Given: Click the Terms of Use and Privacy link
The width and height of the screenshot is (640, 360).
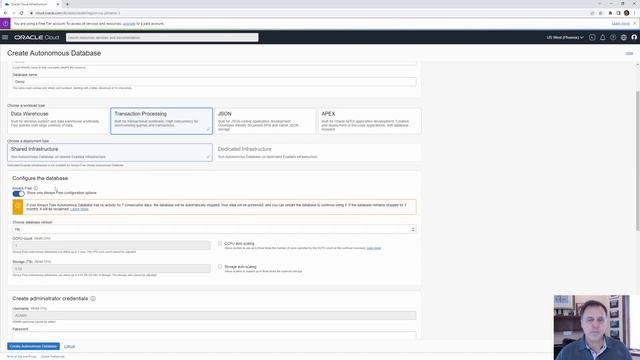Looking at the screenshot, I should click(22, 357).
